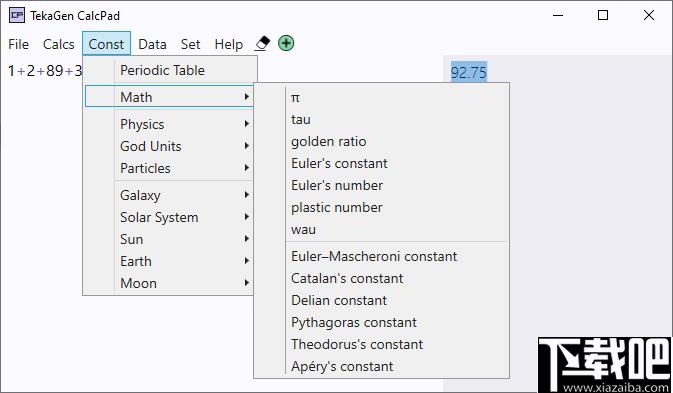This screenshot has width=673, height=393.
Task: Click the eraser clear icon
Action: click(262, 43)
